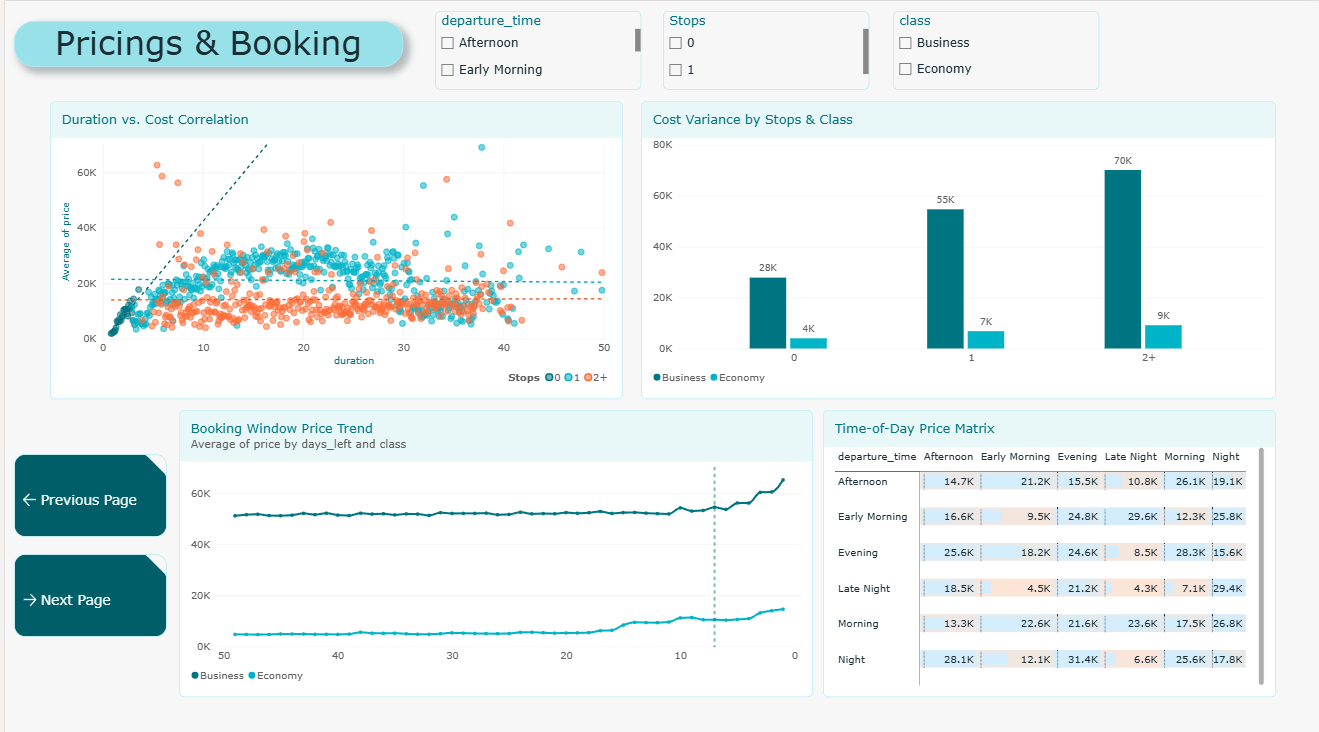Screen dimensions: 1319x732
Task: Click the Cost Variance by Stops & Class title
Action: [x=753, y=120]
